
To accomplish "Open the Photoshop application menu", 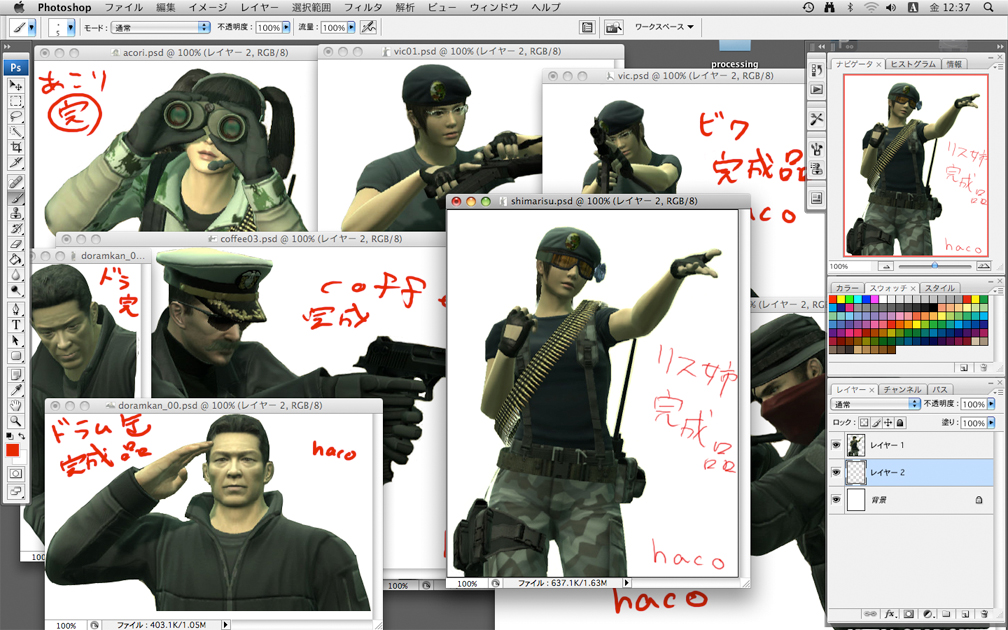I will 64,7.
